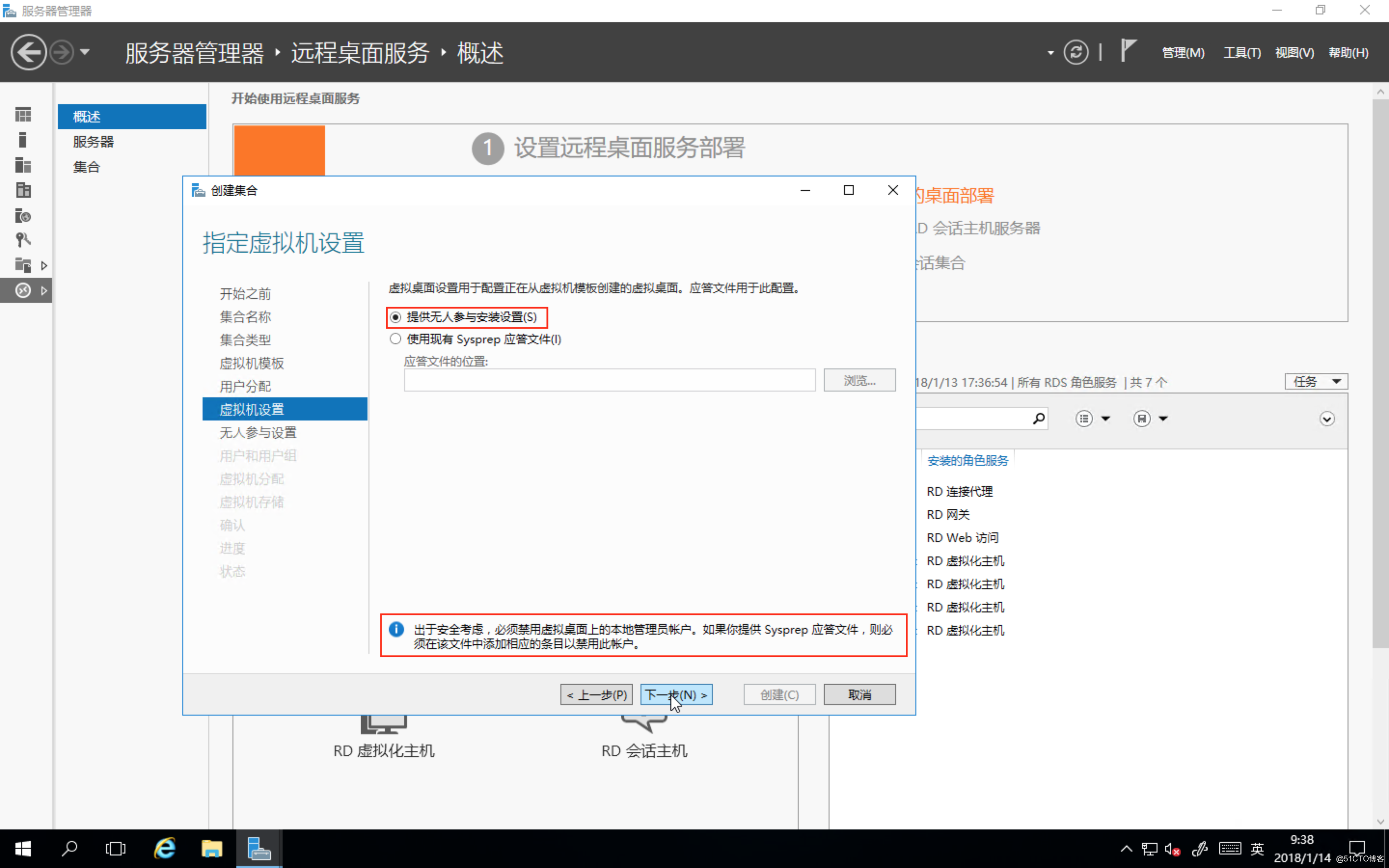The height and width of the screenshot is (868, 1389).
Task: Click the search magnifier in server filter
Action: (1038, 419)
